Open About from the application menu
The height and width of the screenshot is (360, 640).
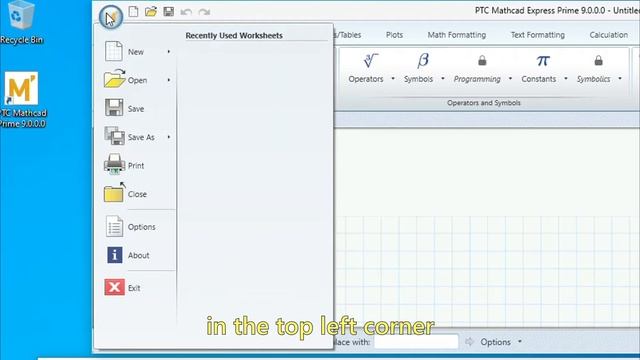pos(137,255)
